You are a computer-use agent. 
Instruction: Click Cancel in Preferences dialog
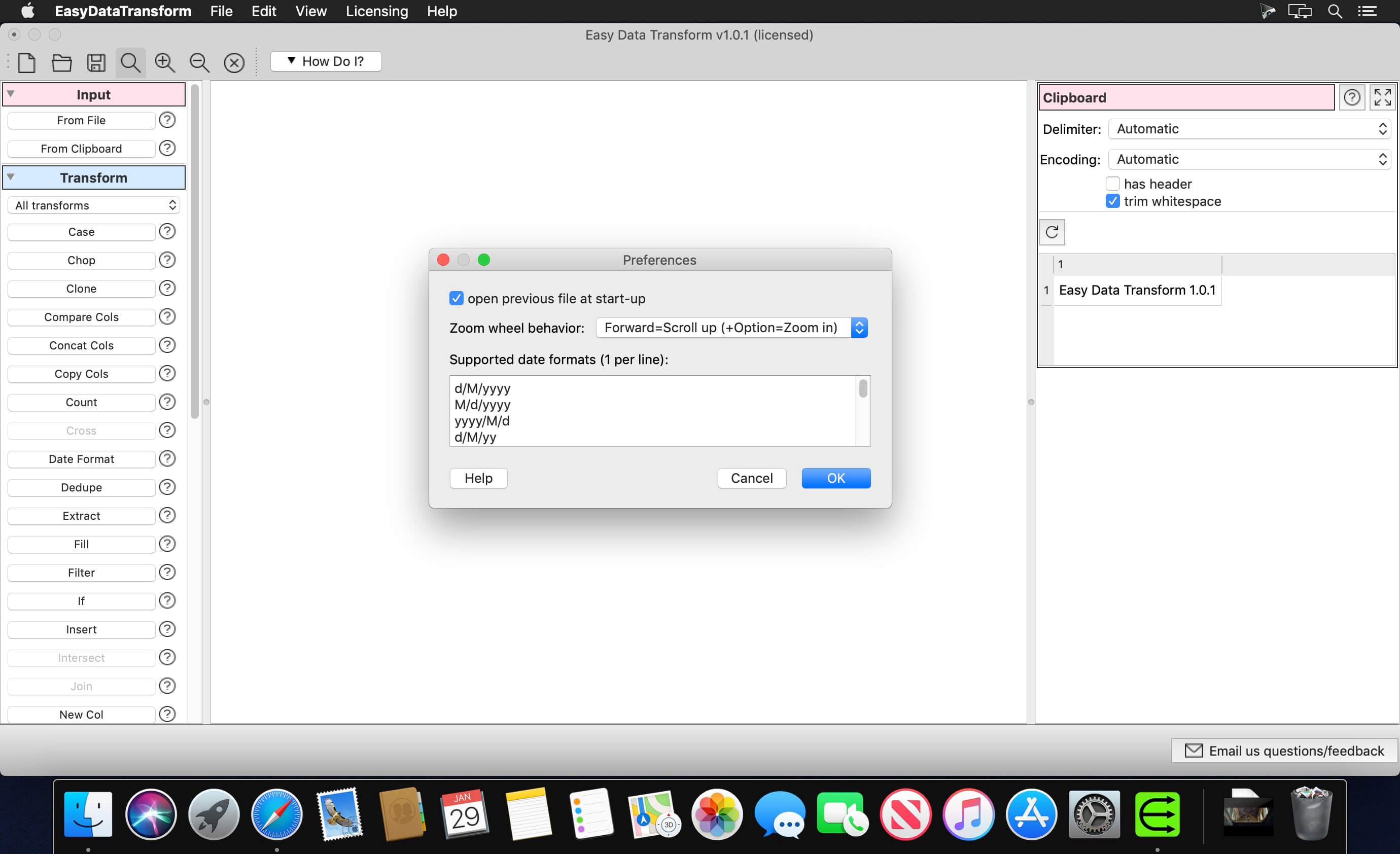pyautogui.click(x=751, y=478)
